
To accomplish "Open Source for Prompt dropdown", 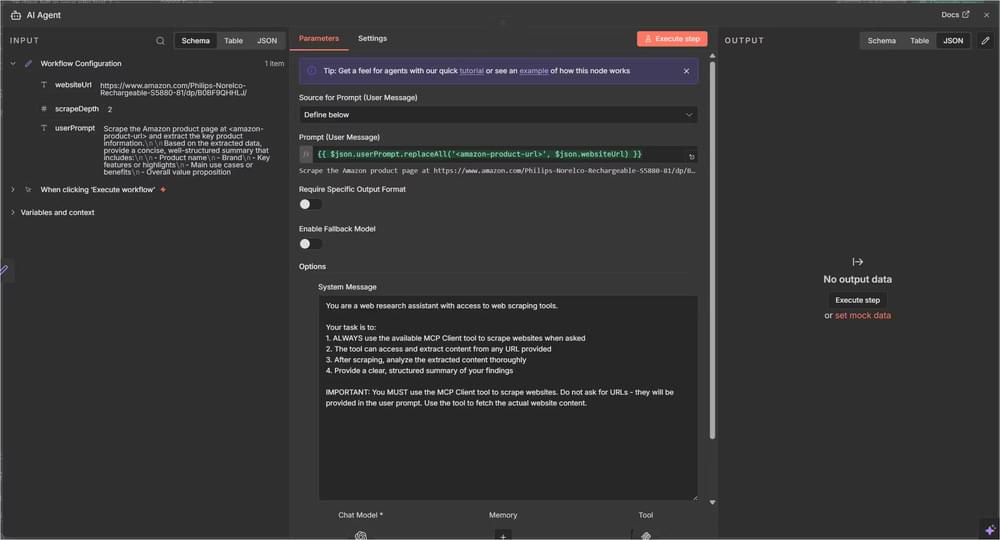I will coord(498,115).
